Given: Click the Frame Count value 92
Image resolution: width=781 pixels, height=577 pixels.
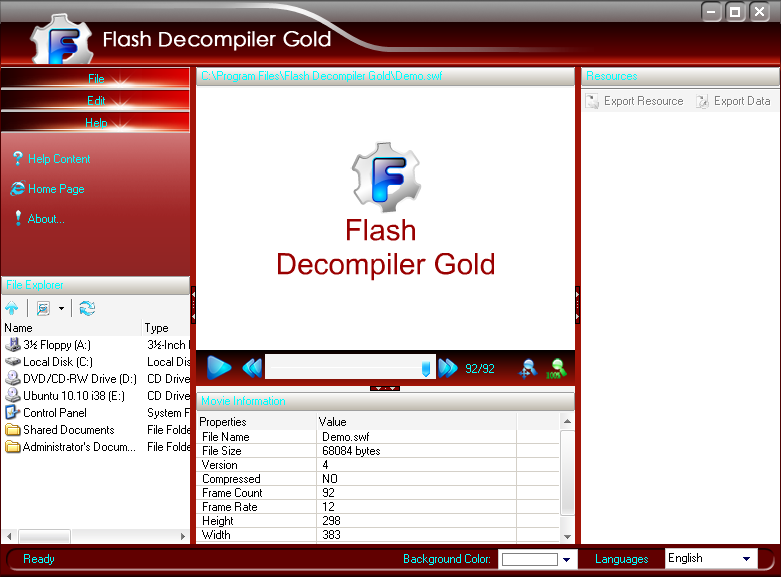Looking at the screenshot, I should 328,493.
